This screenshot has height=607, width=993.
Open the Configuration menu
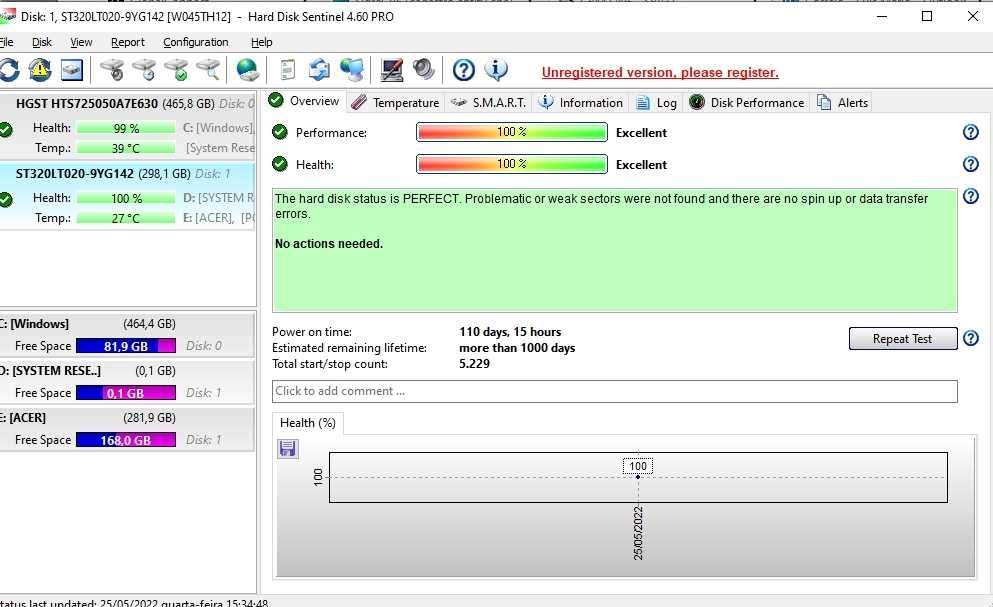point(196,42)
